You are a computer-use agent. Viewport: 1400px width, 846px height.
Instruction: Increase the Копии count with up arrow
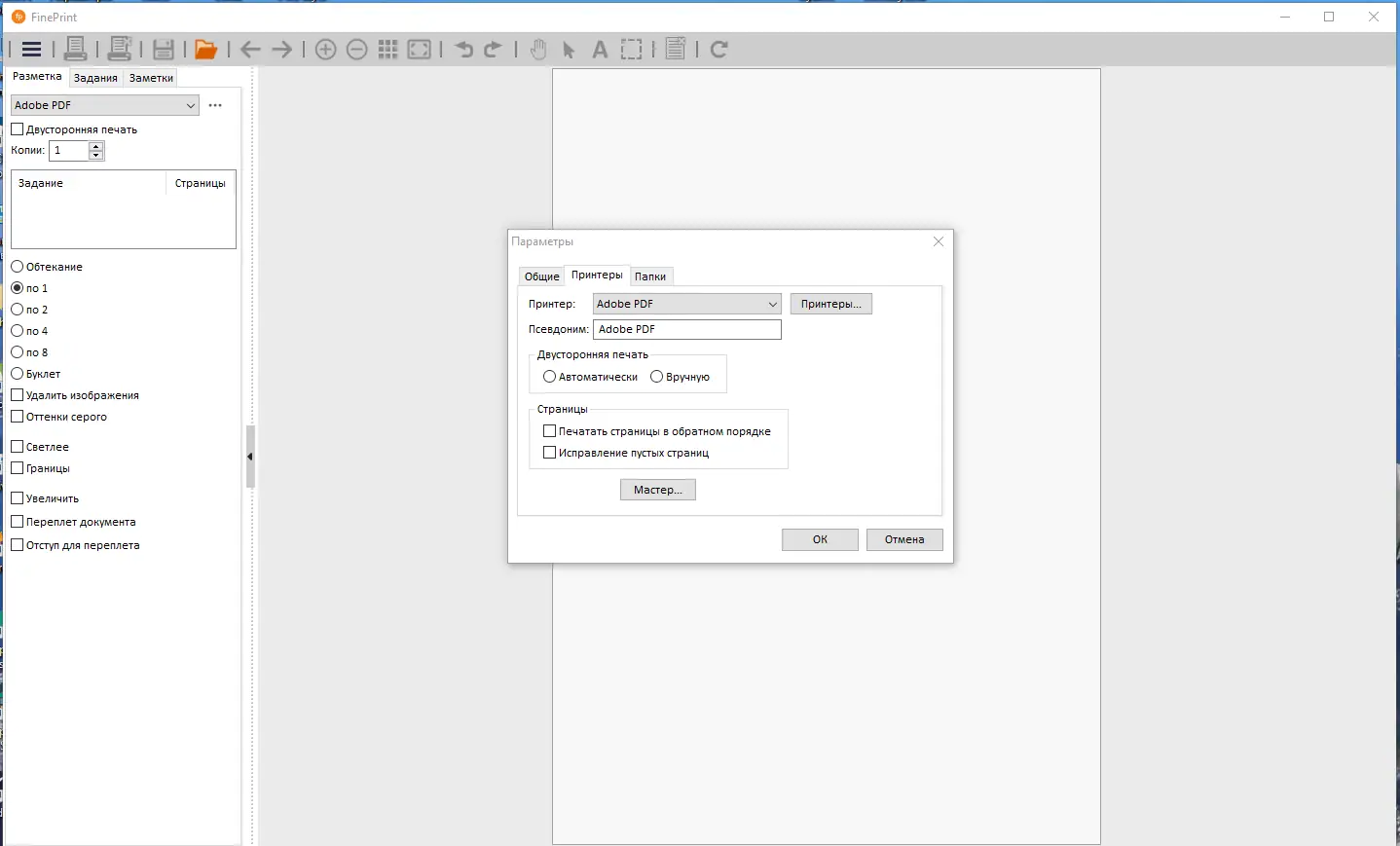pyautogui.click(x=95, y=146)
